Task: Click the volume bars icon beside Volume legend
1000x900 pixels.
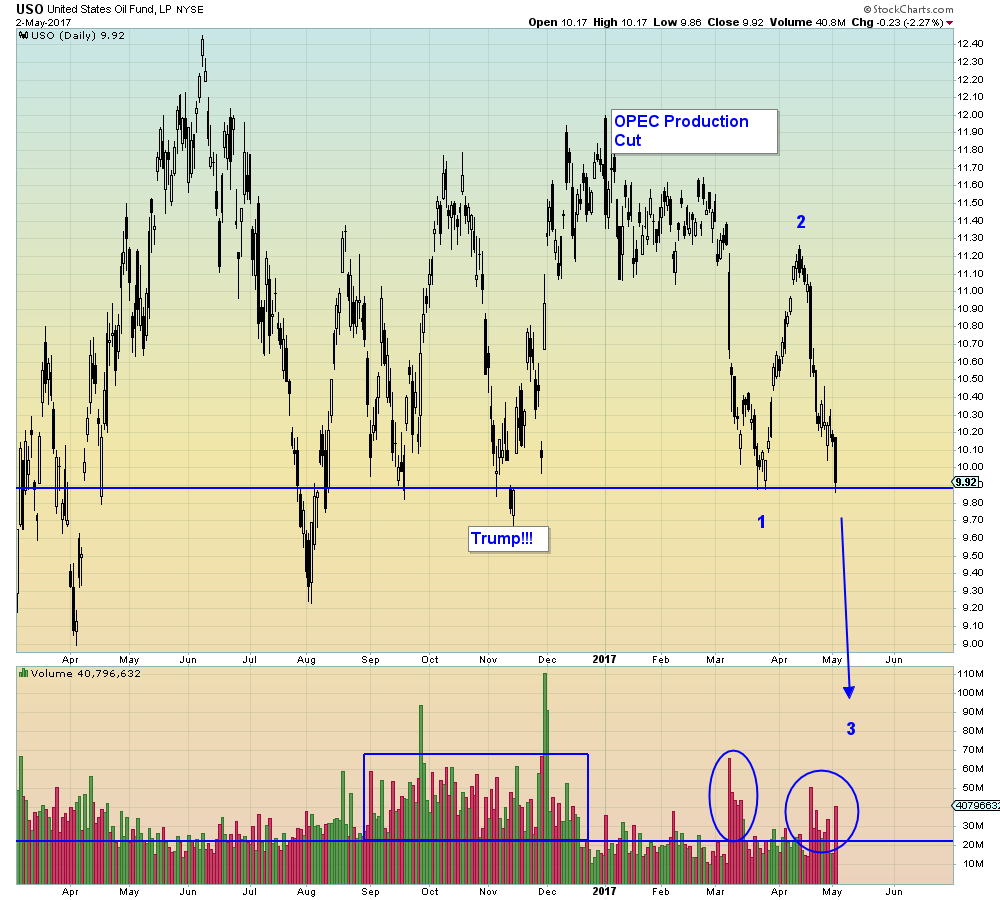Action: pyautogui.click(x=24, y=673)
